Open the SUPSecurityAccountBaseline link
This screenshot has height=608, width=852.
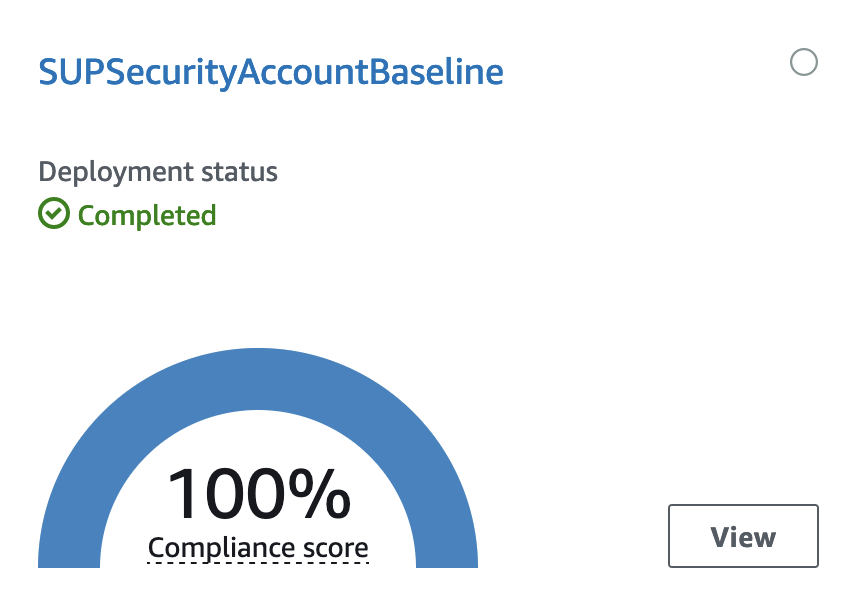[271, 72]
